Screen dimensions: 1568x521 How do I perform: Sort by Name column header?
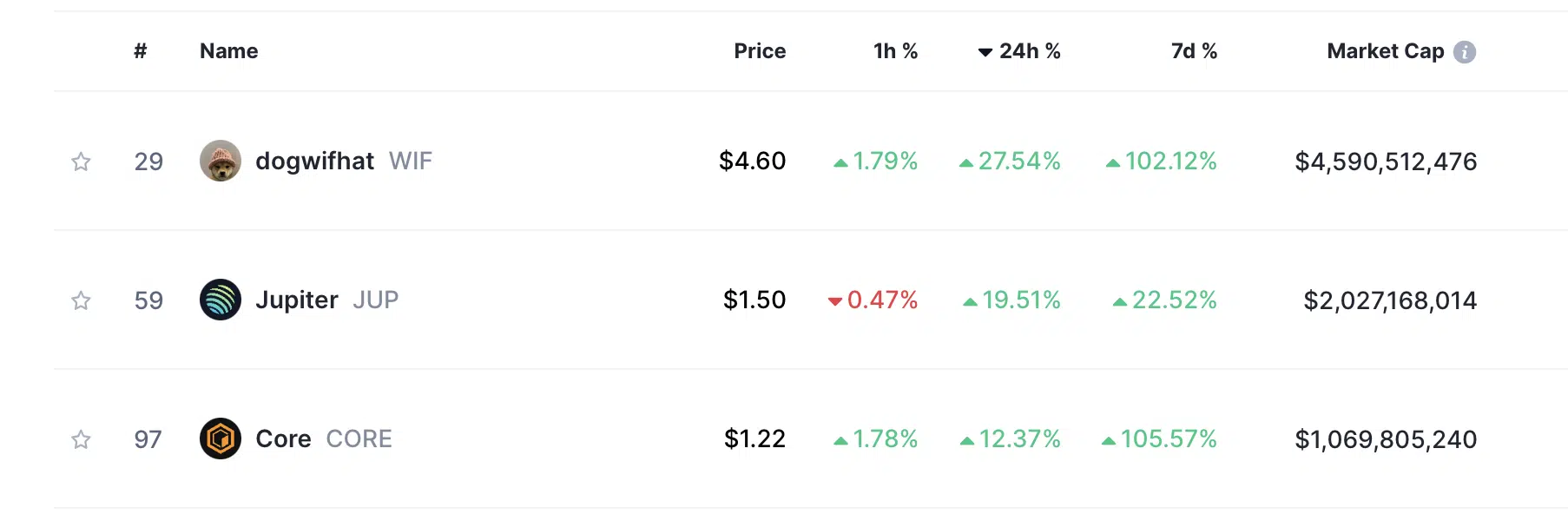tap(229, 51)
